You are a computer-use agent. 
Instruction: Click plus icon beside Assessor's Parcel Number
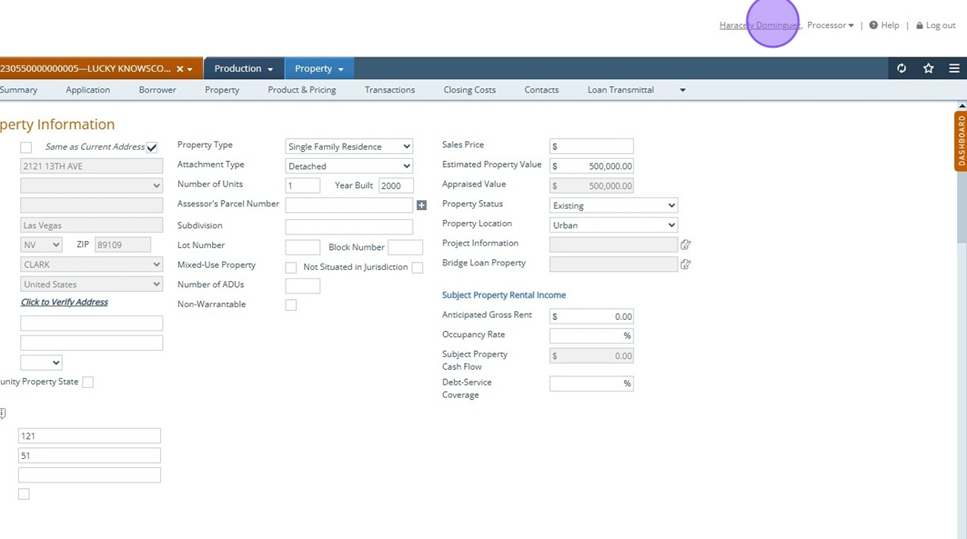[421, 205]
